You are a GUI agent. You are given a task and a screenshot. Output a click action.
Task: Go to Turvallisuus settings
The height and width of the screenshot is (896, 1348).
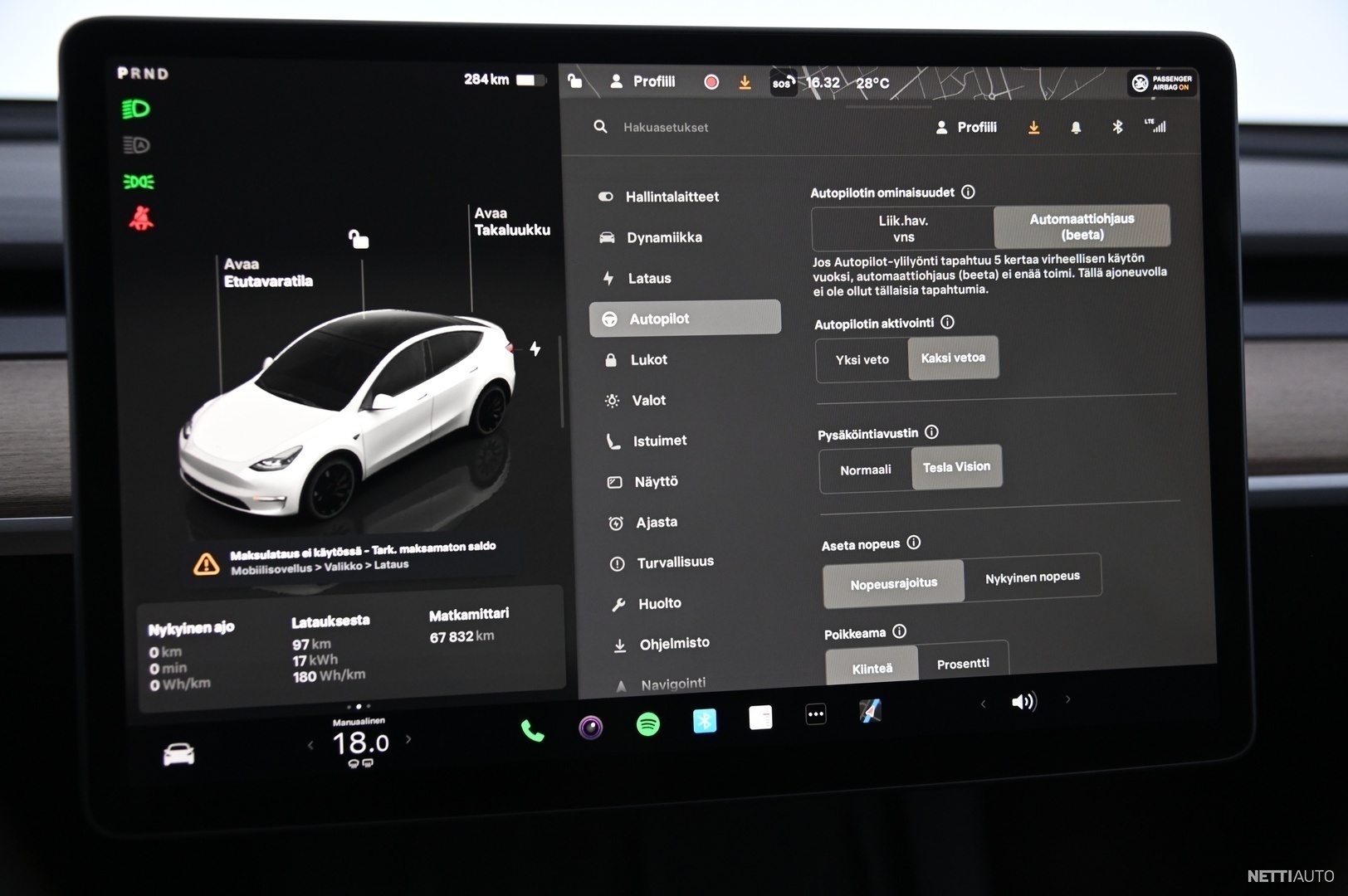(674, 562)
